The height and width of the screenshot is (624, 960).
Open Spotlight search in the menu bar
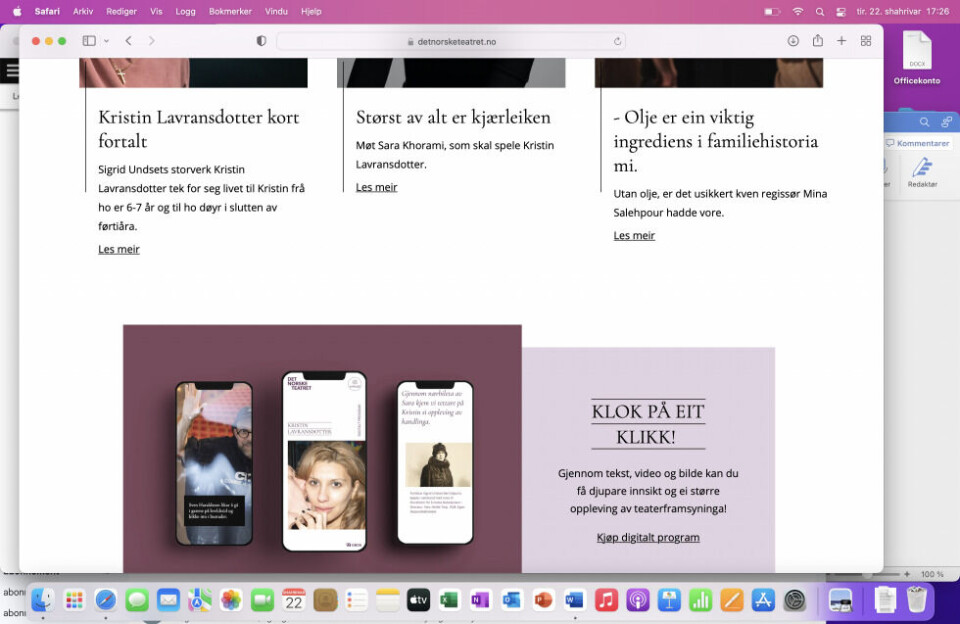point(820,11)
